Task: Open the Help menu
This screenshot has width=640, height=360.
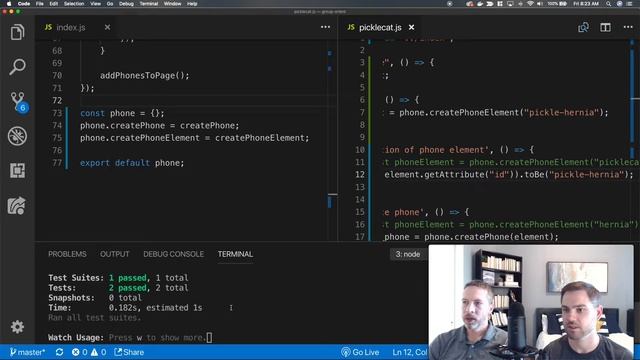Action: 192,4
